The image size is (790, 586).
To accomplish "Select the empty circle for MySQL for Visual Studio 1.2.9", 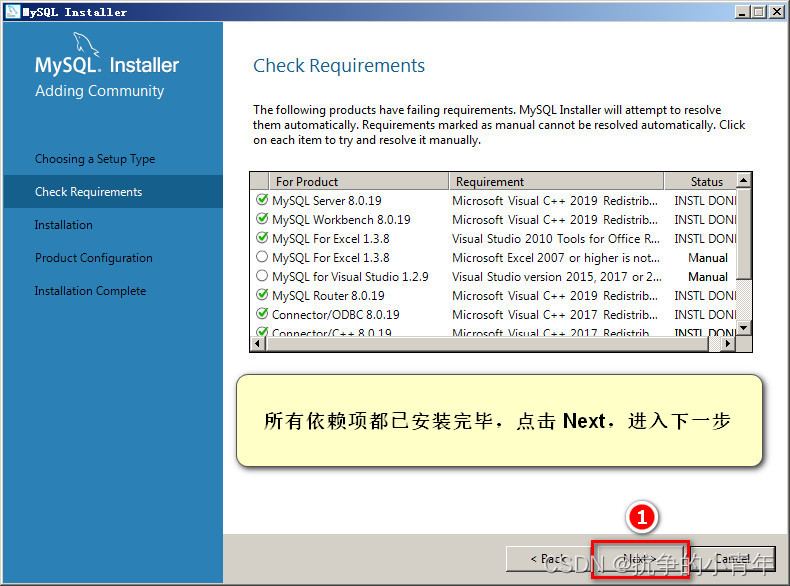I will tap(262, 276).
